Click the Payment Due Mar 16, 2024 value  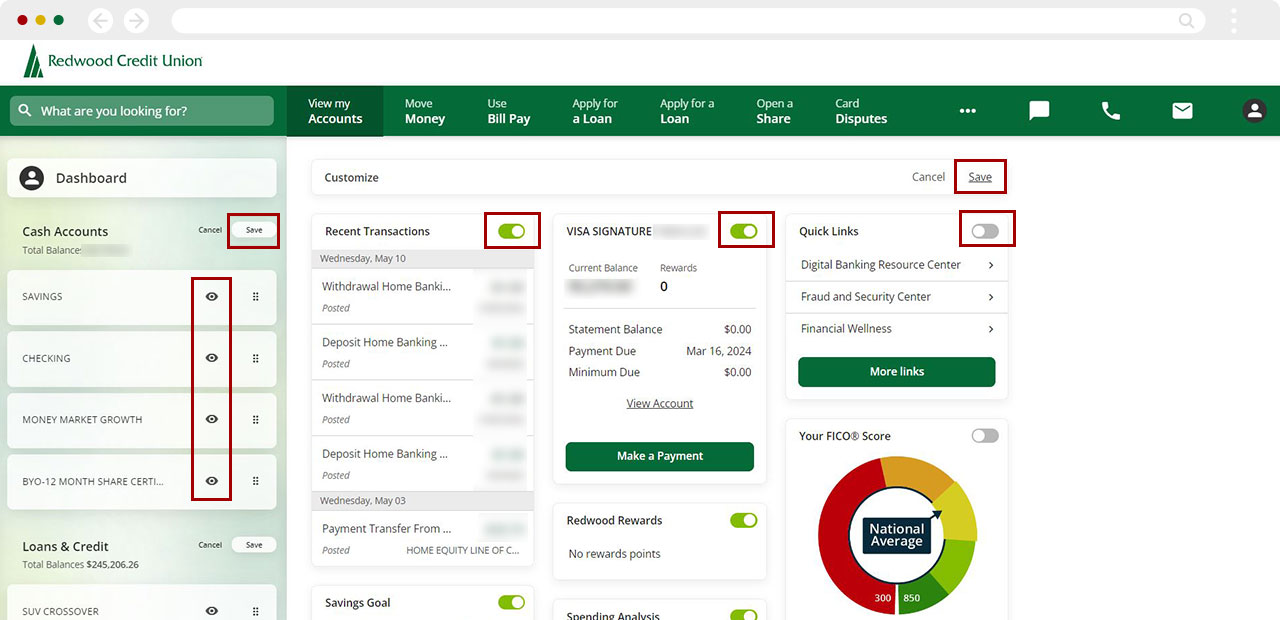pos(719,351)
